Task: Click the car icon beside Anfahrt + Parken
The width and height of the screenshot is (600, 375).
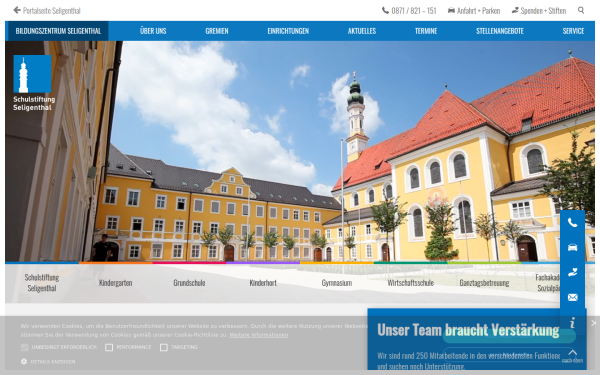Action: [x=452, y=10]
